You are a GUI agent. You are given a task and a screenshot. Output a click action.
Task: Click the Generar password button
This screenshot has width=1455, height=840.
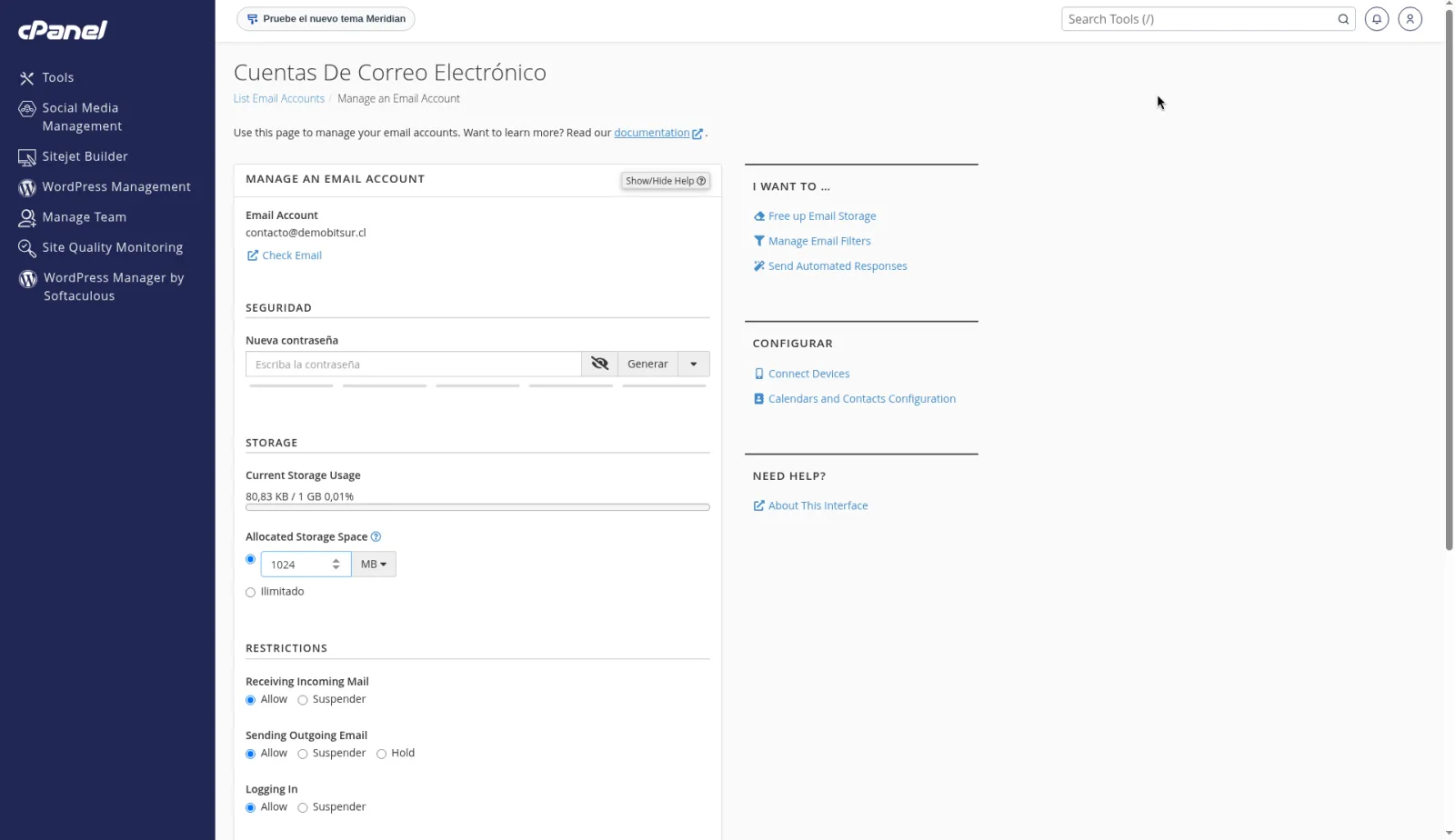click(647, 364)
